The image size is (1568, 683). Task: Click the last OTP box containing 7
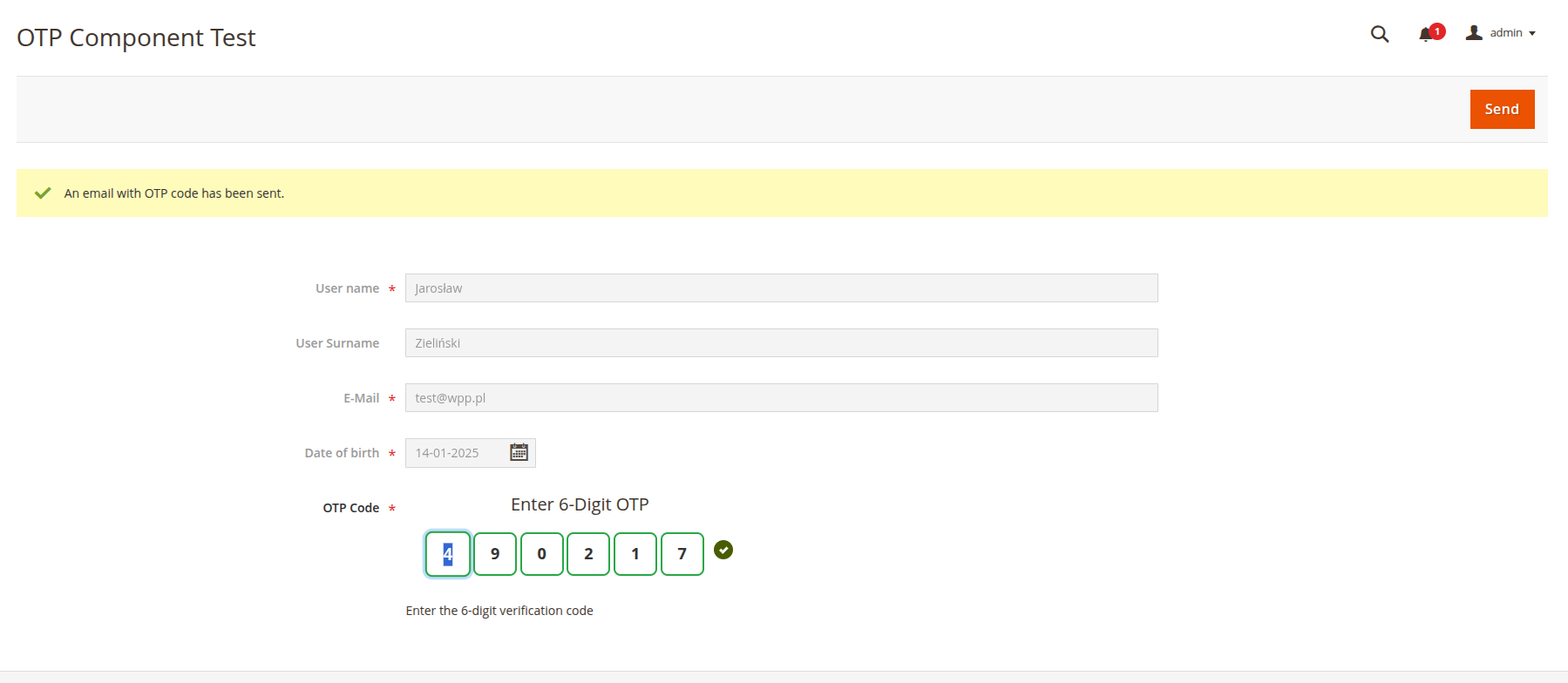pos(682,554)
